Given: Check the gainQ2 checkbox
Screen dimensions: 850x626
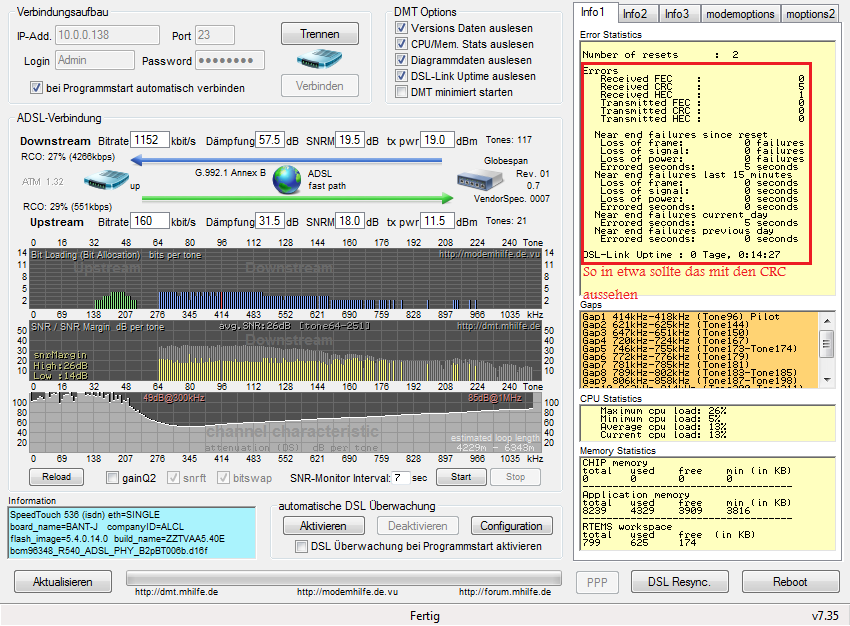Looking at the screenshot, I should tap(114, 477).
